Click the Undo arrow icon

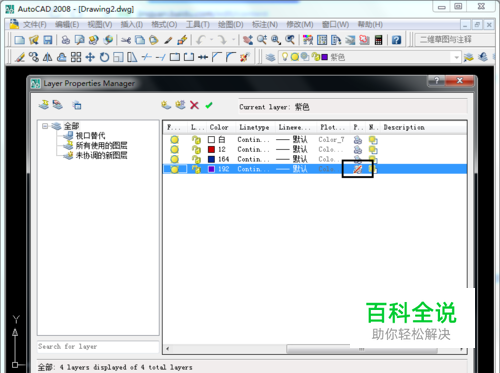pos(201,40)
